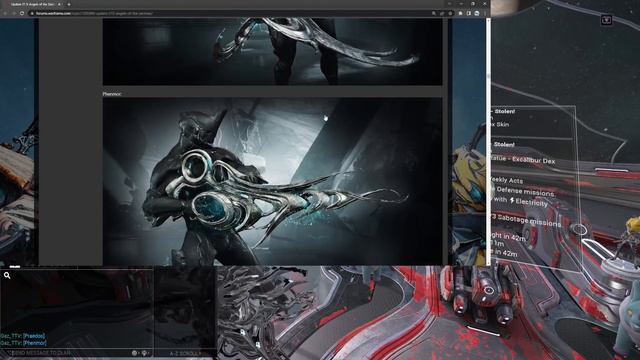Click the zoom magnifier icon in address bar

[433, 13]
